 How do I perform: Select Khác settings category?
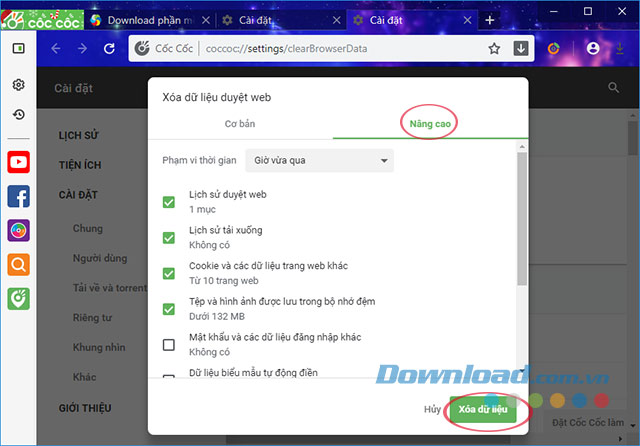84,377
